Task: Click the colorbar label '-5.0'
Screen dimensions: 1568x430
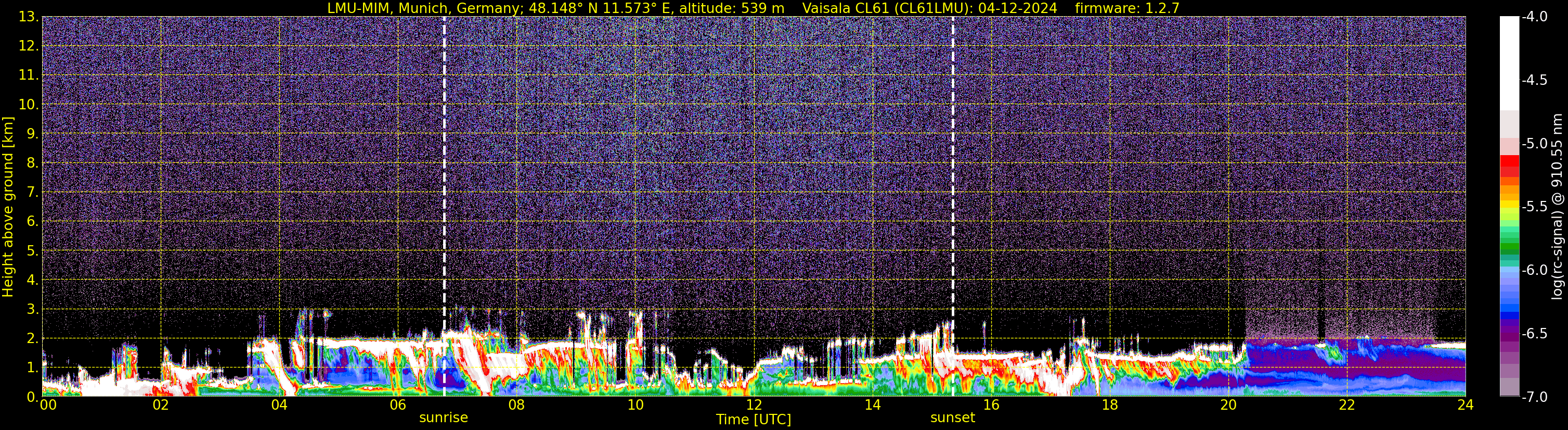Action: pos(1535,144)
